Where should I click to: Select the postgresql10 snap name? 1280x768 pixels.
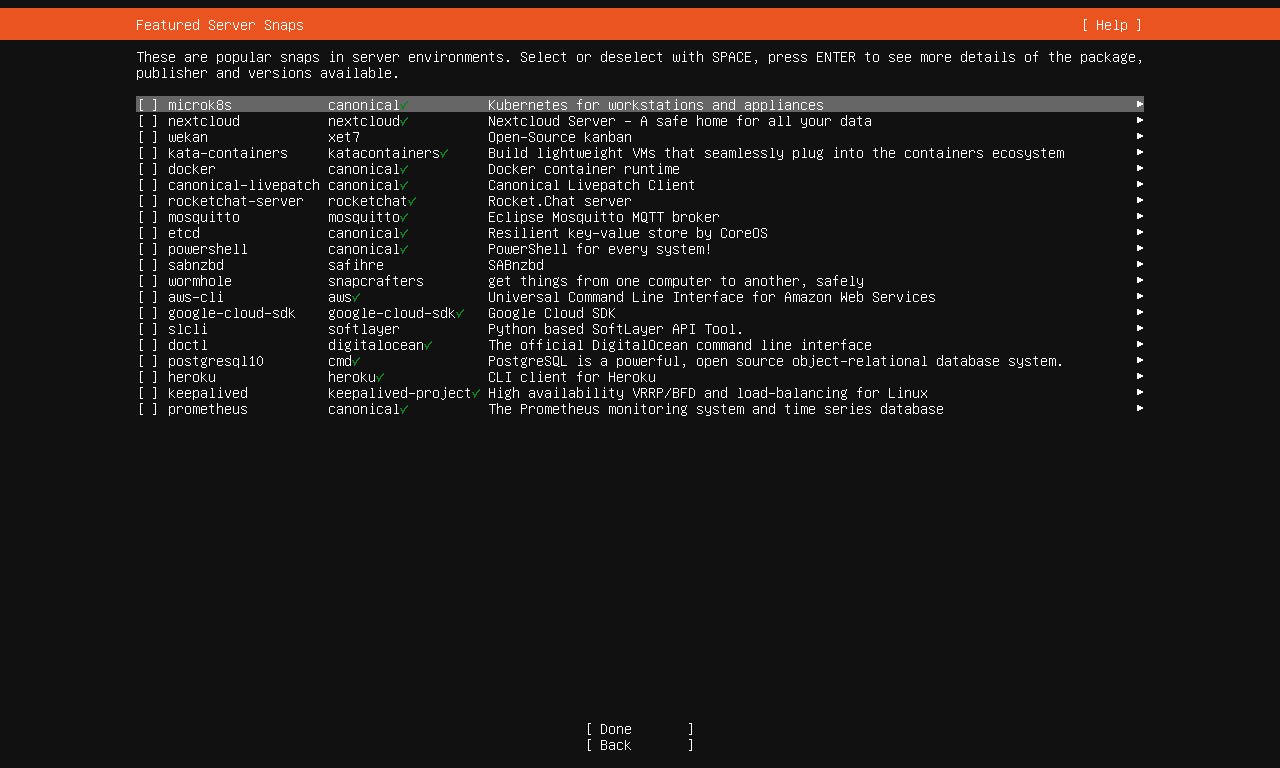[216, 361]
